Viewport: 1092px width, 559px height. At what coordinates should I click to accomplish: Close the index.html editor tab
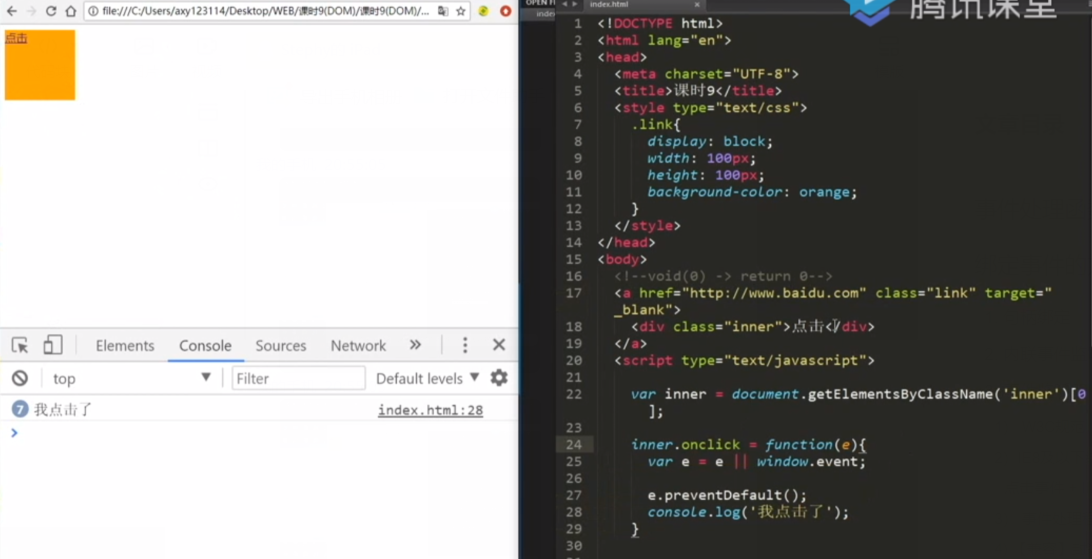696,4
